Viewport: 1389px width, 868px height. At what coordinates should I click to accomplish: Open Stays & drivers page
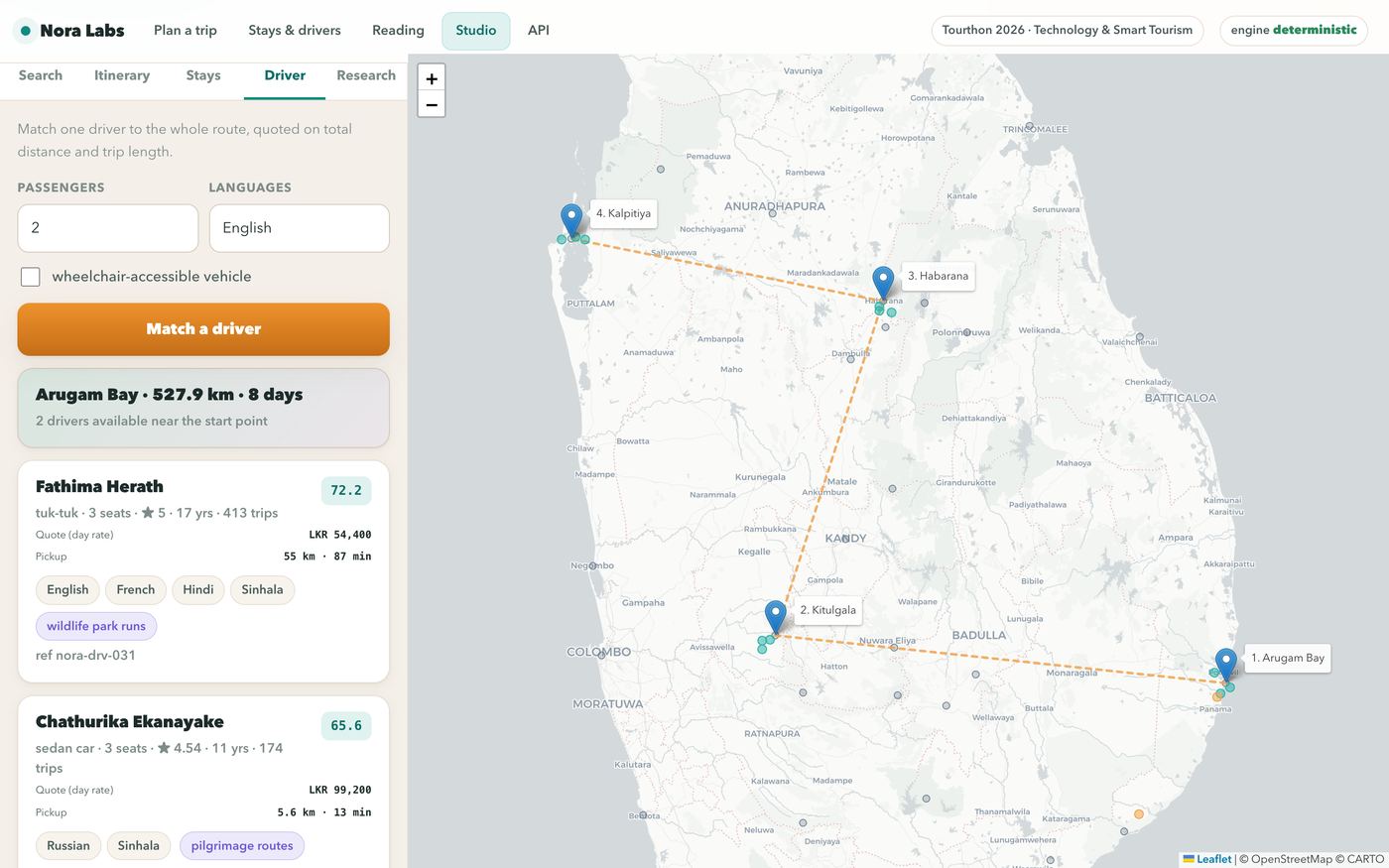[295, 31]
